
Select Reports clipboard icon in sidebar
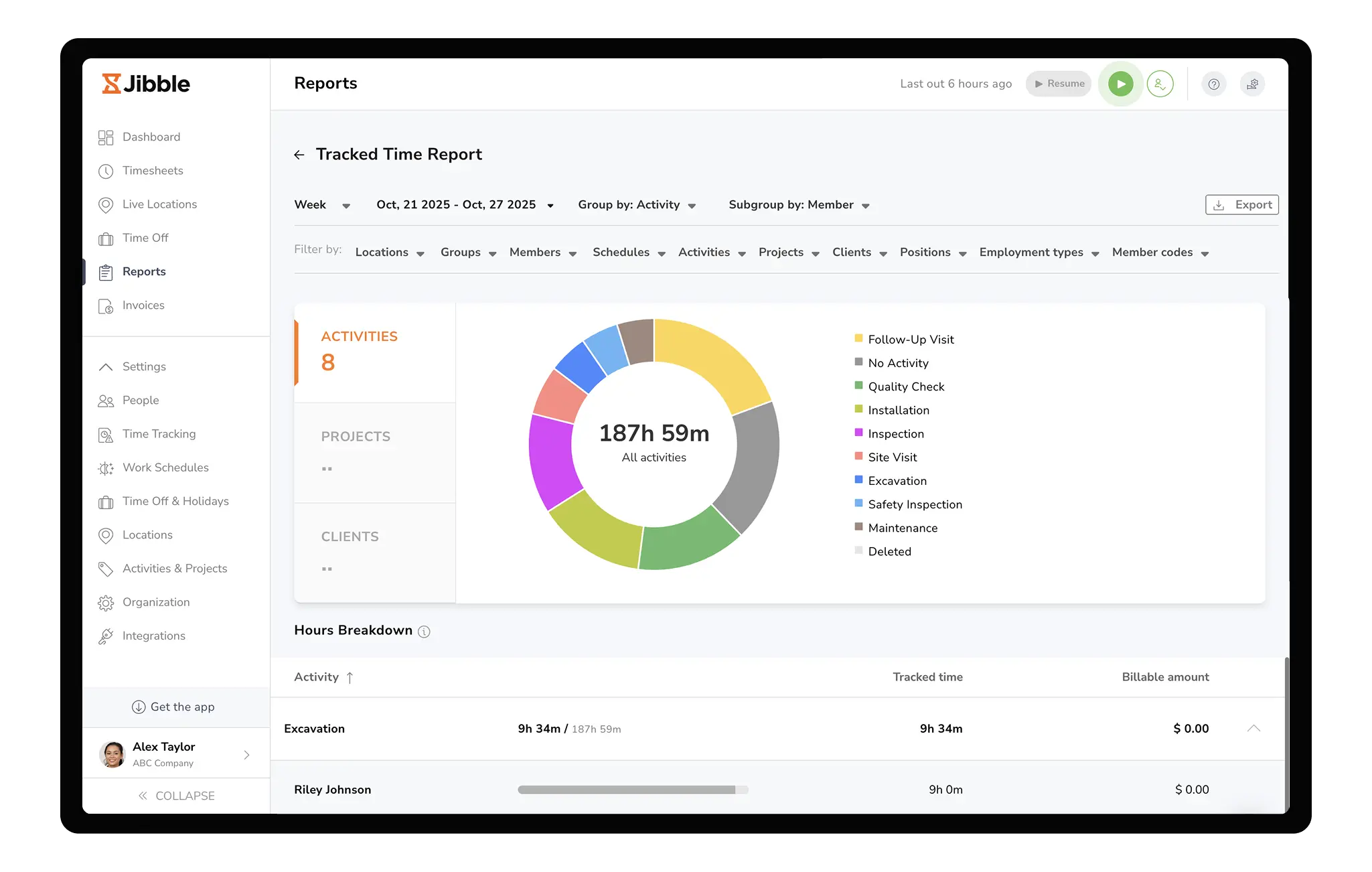106,272
